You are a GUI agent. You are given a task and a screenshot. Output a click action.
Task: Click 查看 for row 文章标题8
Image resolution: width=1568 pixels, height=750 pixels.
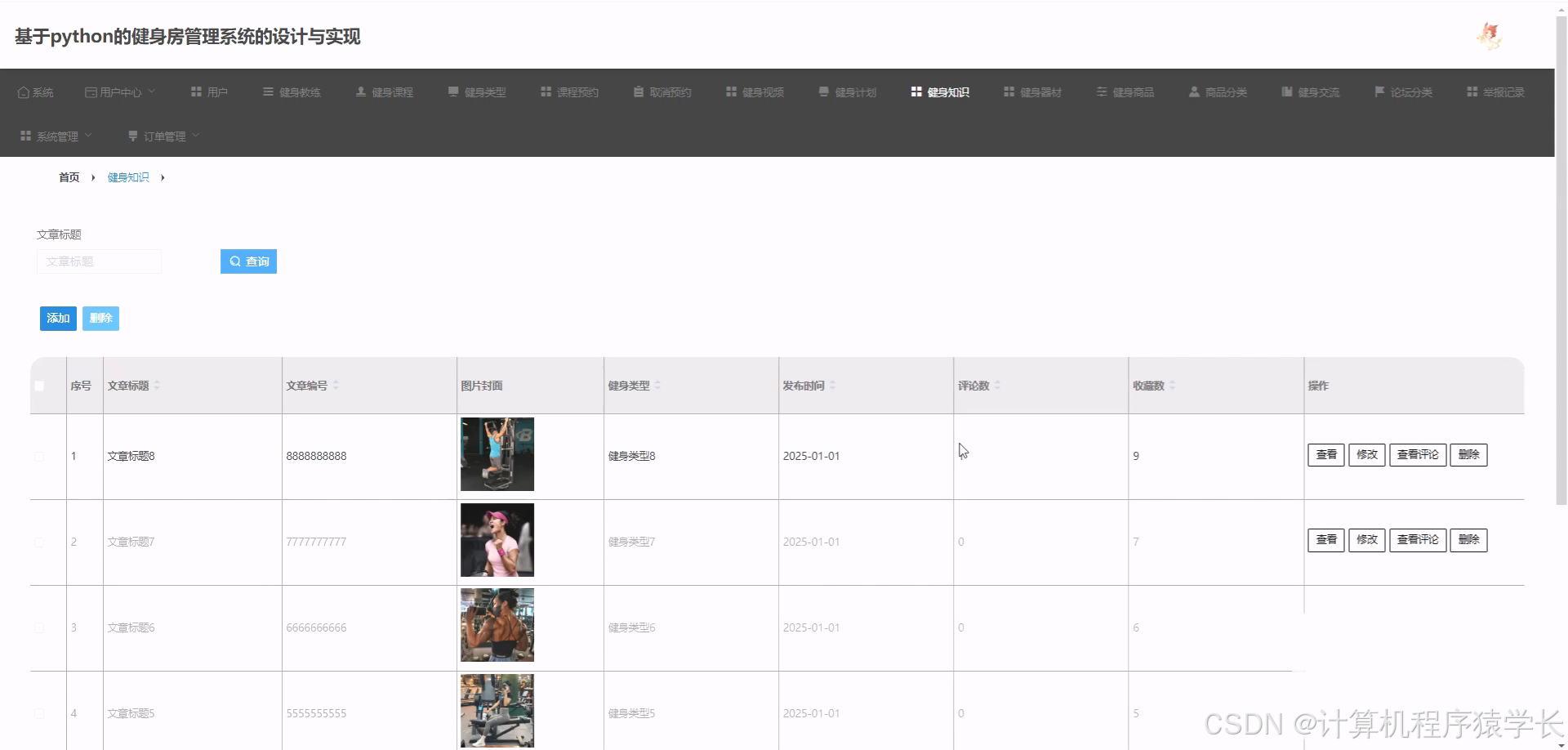pos(1326,454)
